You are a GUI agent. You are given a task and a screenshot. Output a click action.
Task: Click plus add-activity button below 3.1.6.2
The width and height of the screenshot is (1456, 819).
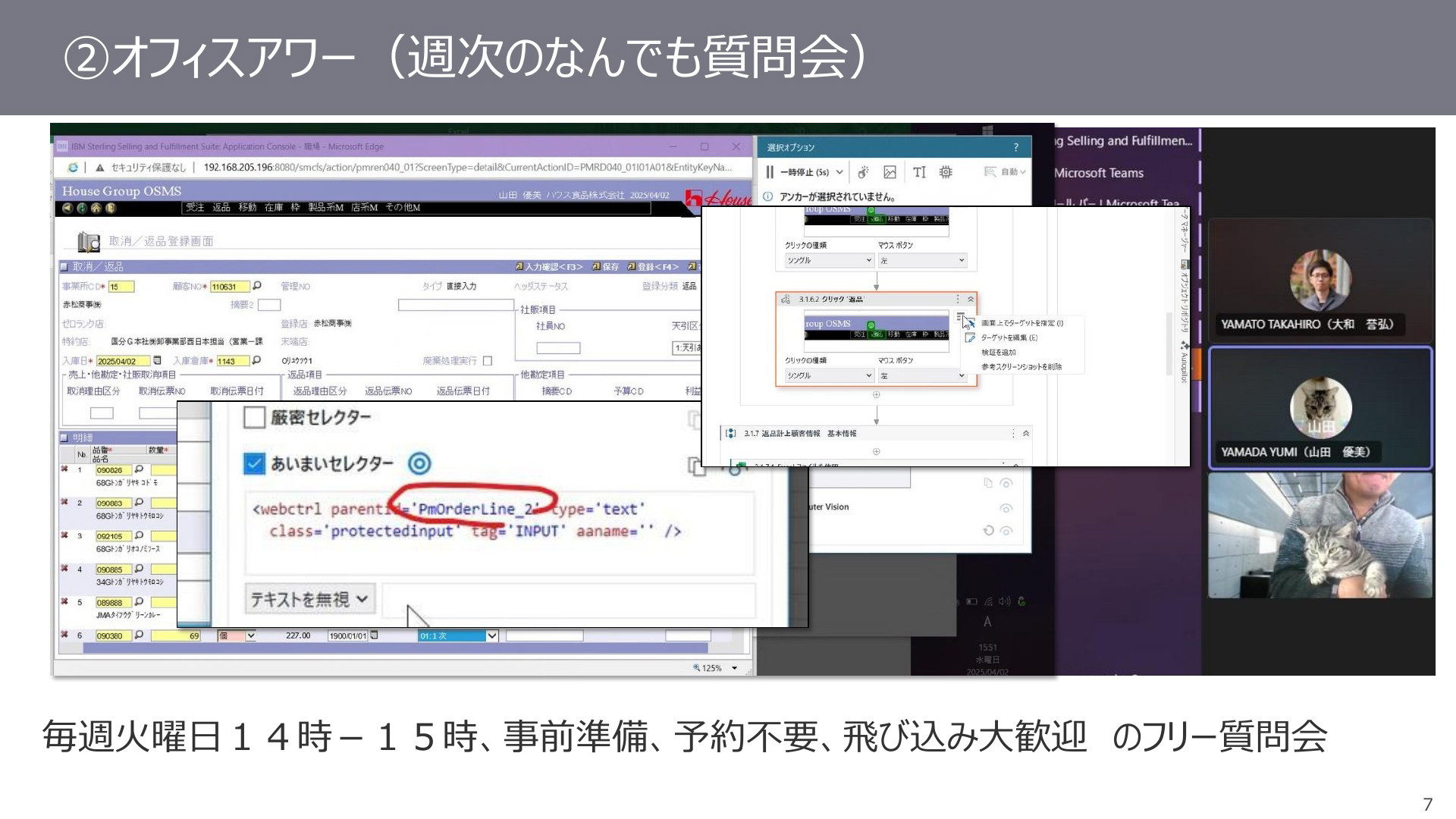[876, 394]
